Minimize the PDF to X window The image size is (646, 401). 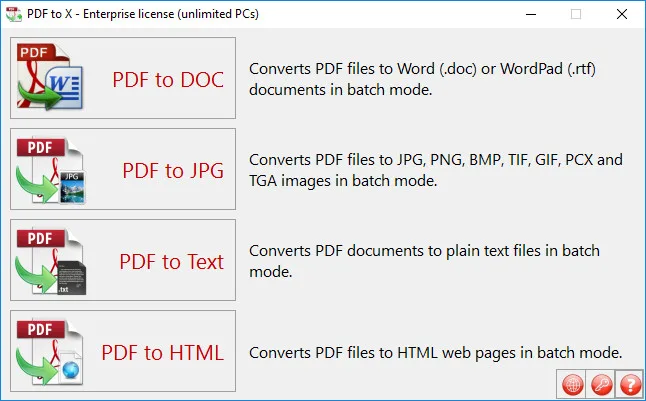click(x=531, y=14)
